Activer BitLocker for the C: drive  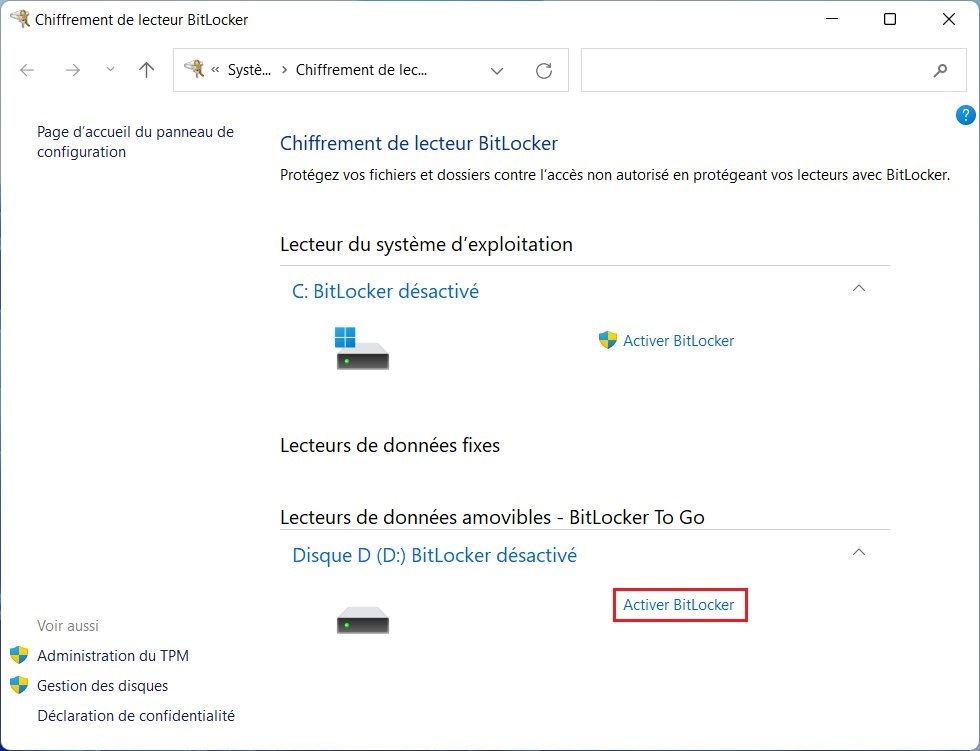click(x=677, y=341)
